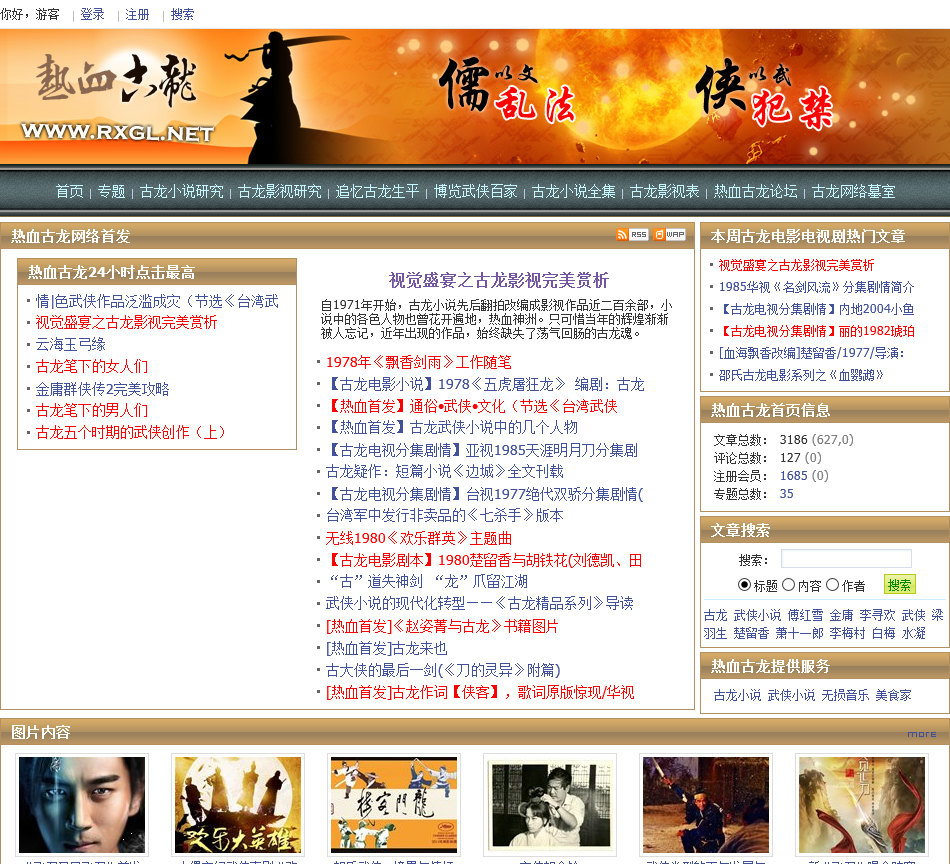Open 古龙疑作：短篇小说《边城》全文刊载
The width and height of the screenshot is (950, 864).
[445, 471]
